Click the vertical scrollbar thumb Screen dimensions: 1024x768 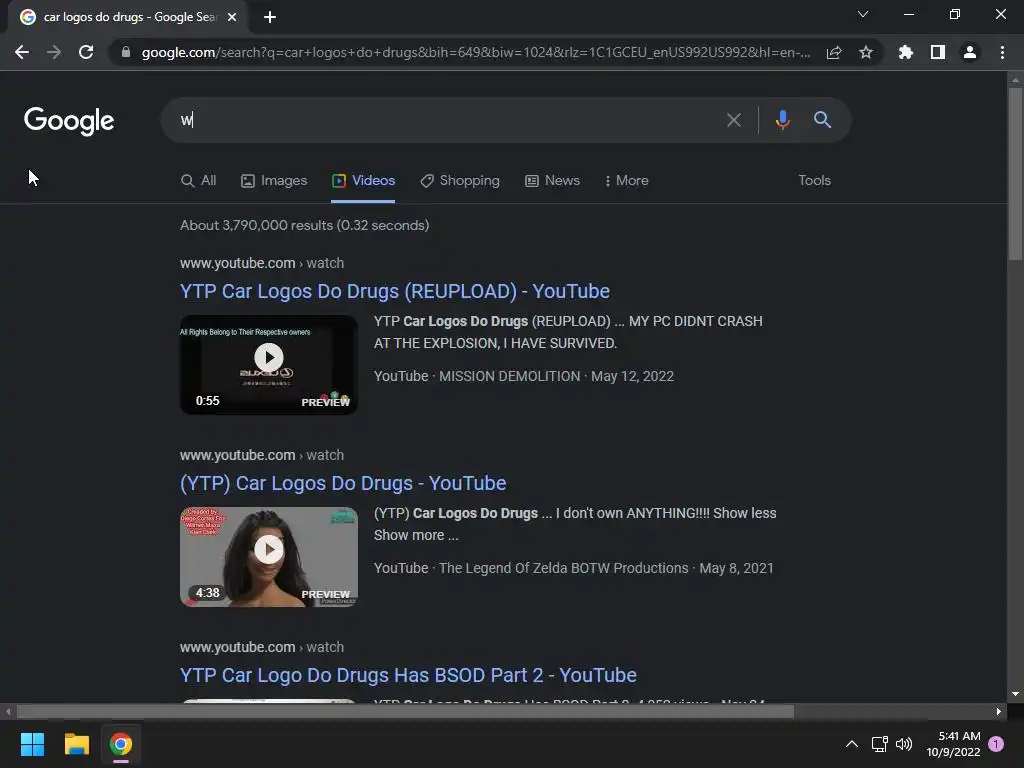[x=1015, y=173]
